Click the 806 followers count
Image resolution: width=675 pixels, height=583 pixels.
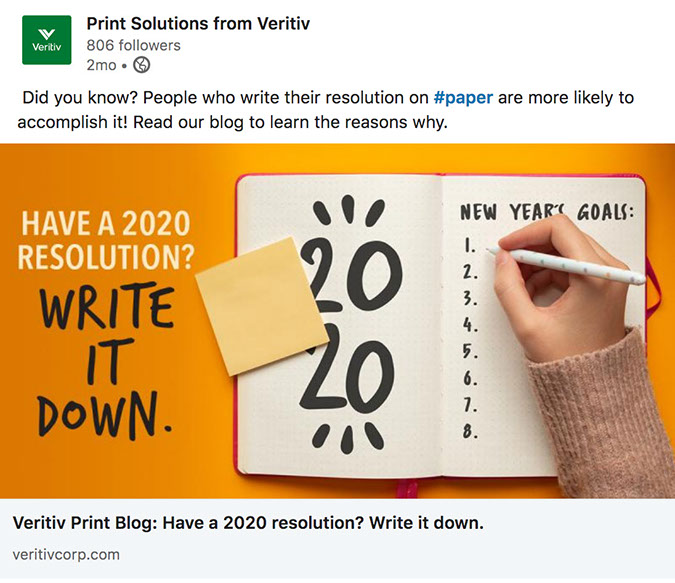coord(133,45)
